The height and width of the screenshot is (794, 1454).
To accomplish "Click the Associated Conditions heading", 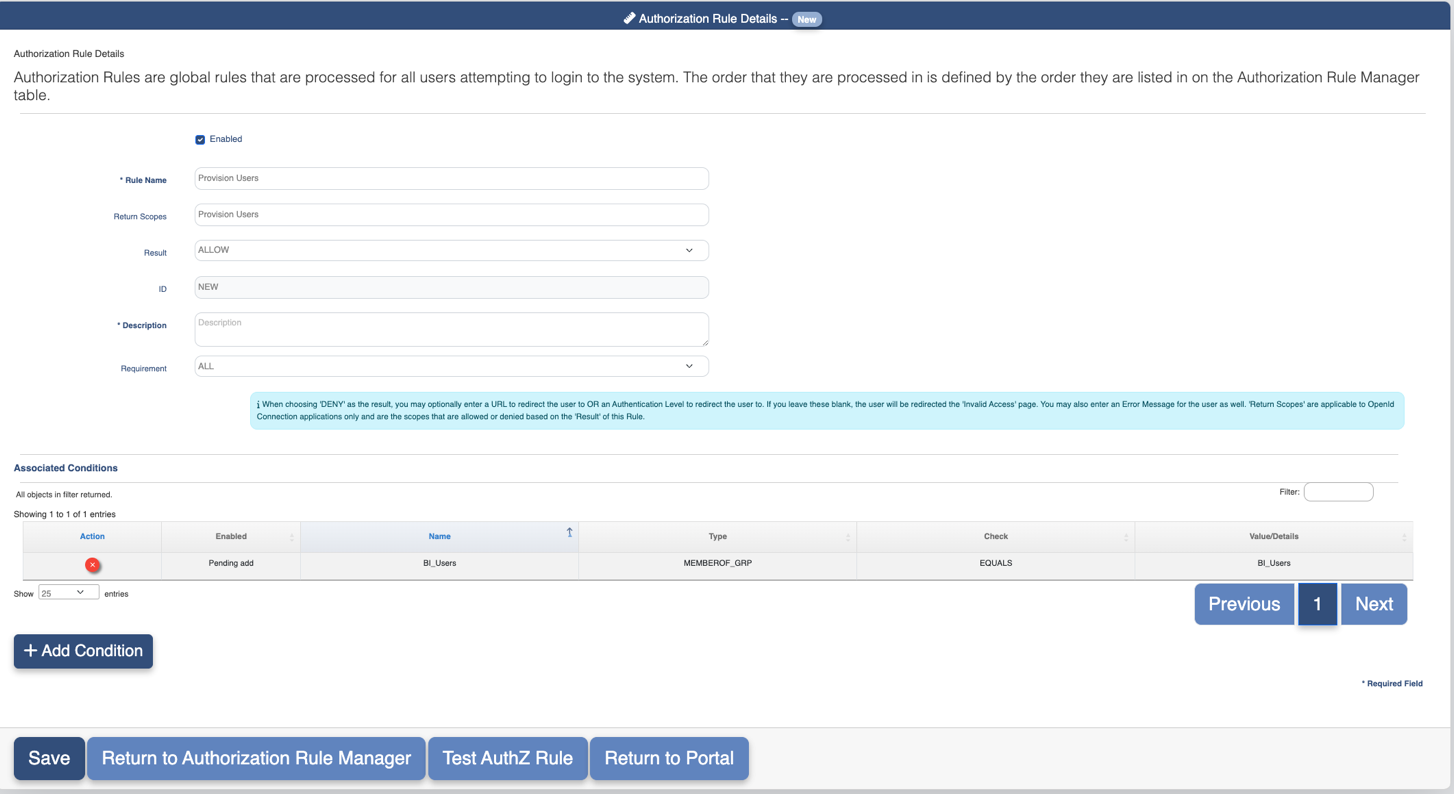I will [x=66, y=468].
